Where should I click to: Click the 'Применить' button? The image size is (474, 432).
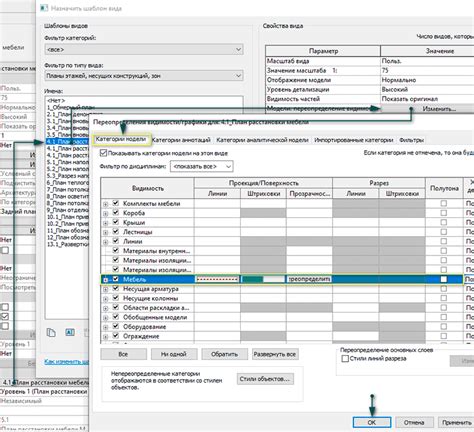click(456, 422)
